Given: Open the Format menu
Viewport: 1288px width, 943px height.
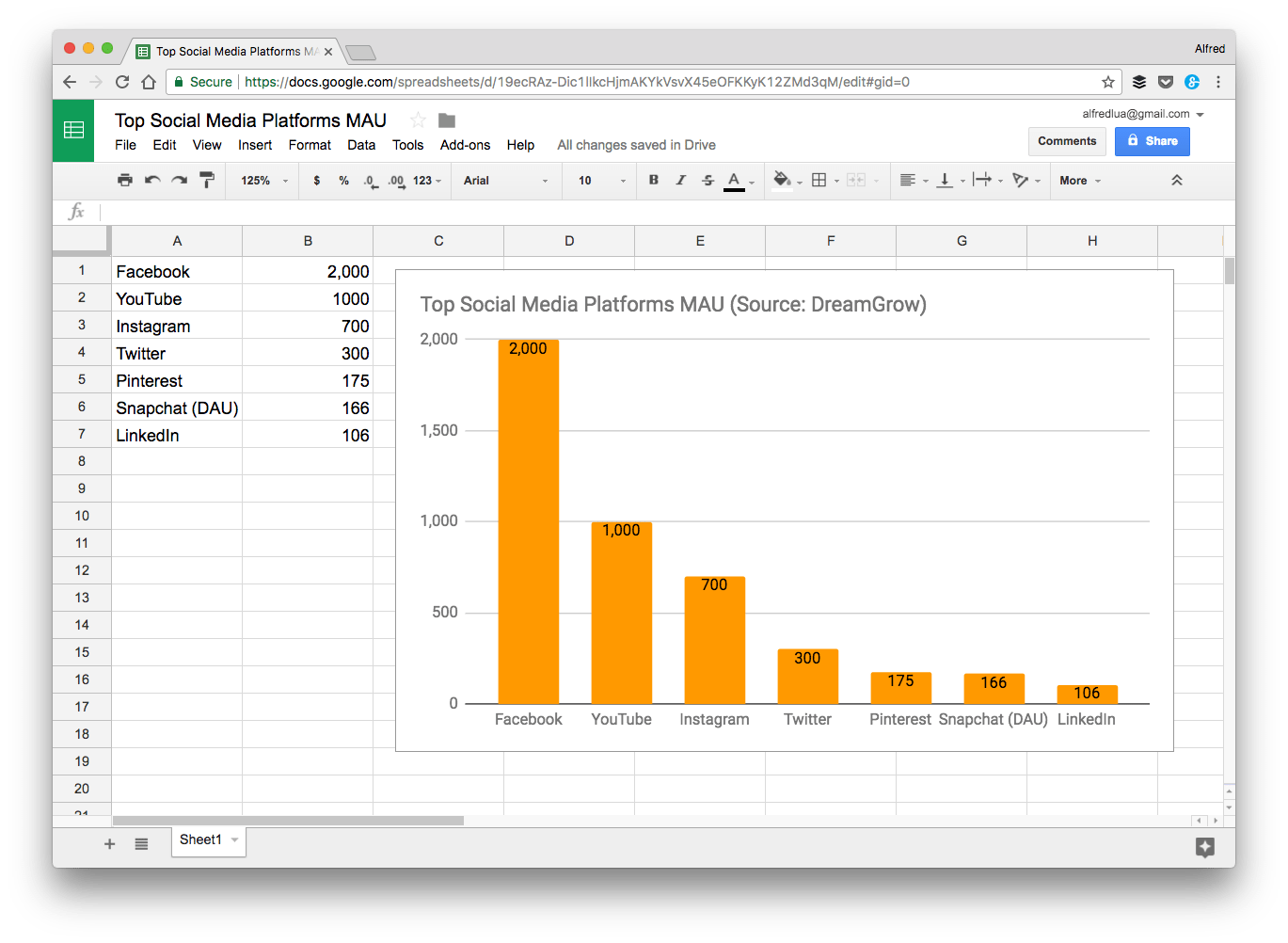Looking at the screenshot, I should click(310, 145).
